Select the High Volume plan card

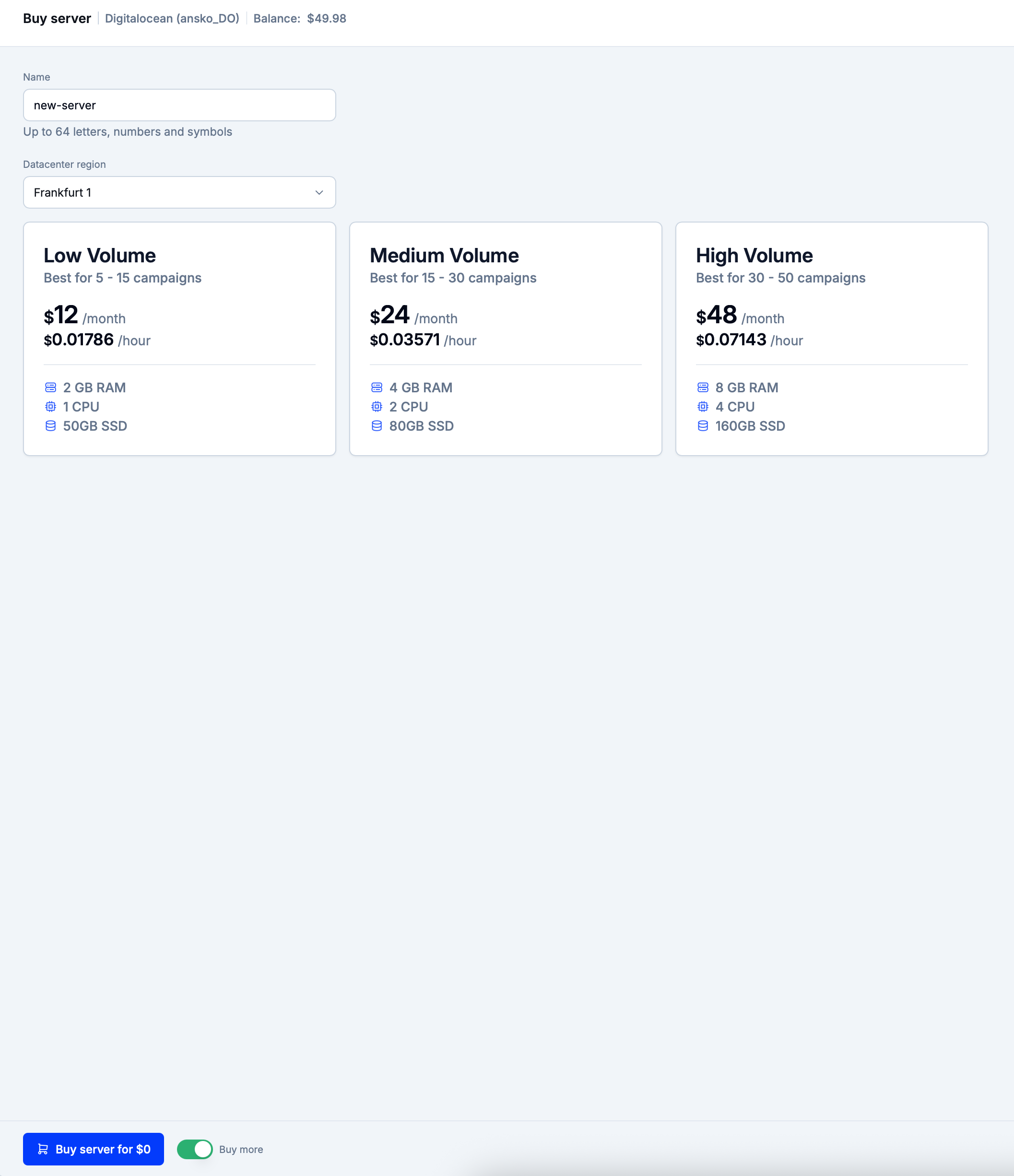point(832,339)
